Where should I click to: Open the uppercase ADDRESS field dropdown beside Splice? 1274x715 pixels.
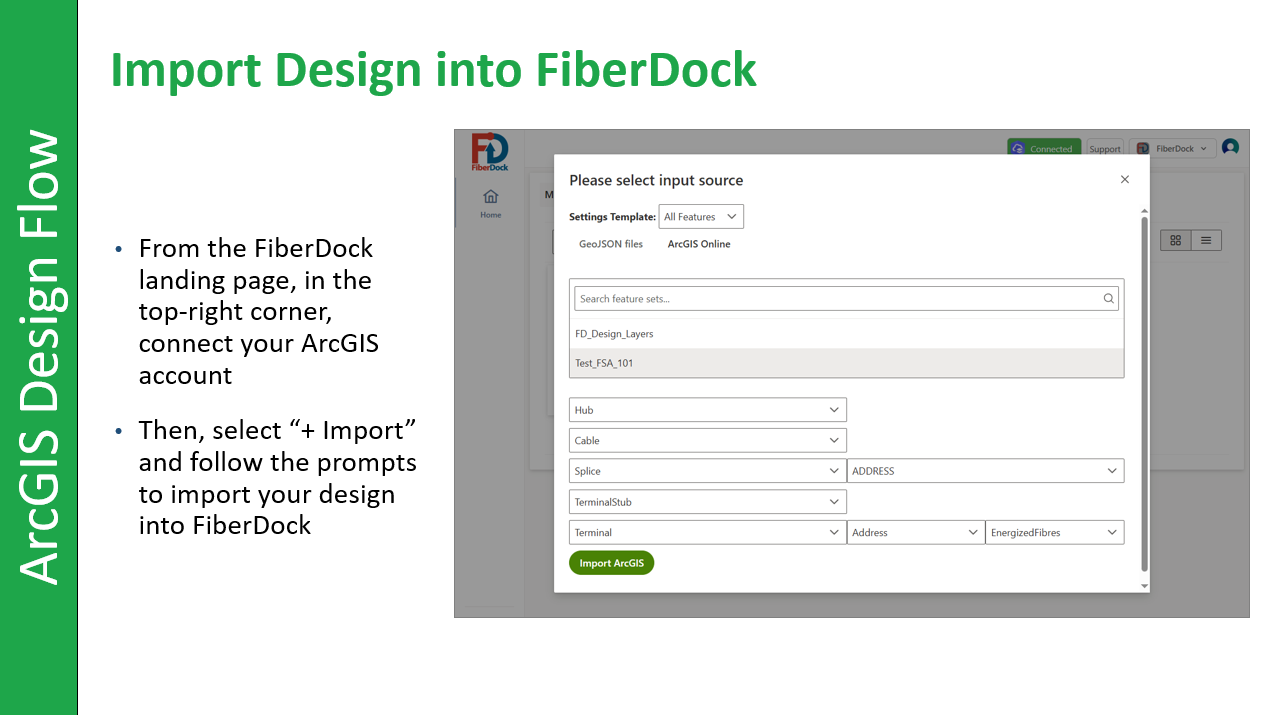[986, 471]
